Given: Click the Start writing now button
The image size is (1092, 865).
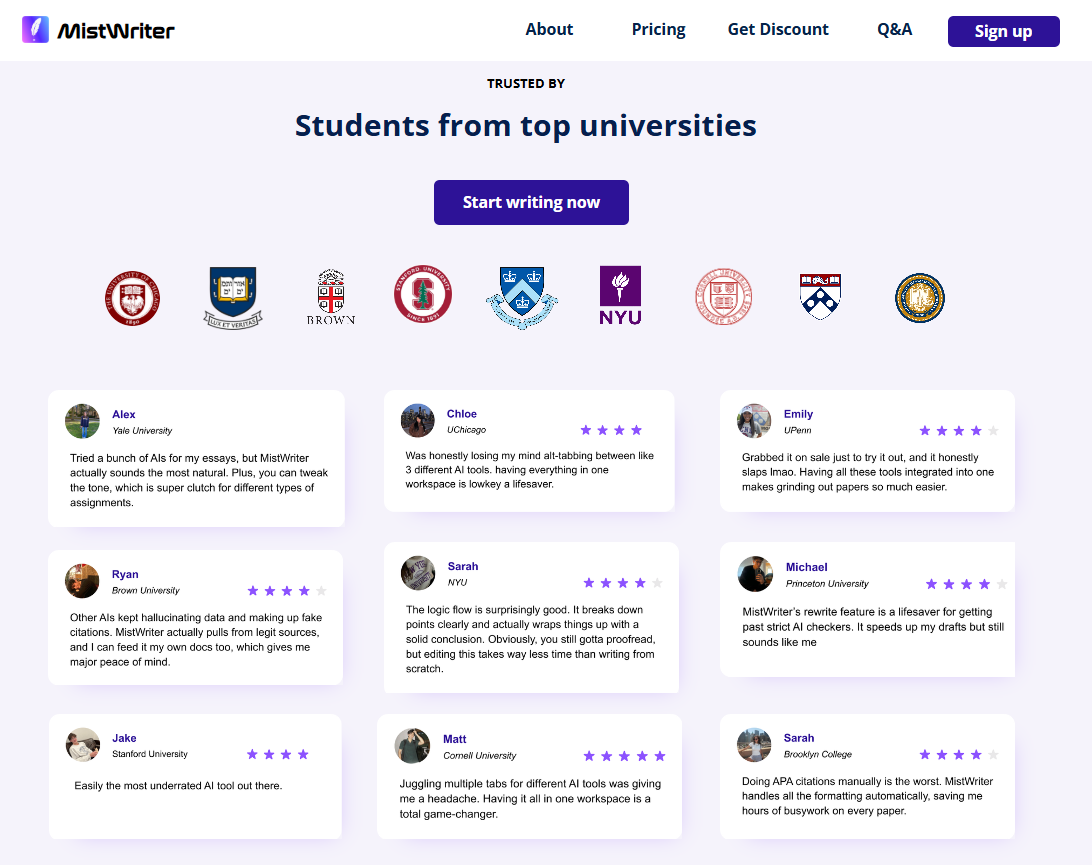Looking at the screenshot, I should (531, 202).
